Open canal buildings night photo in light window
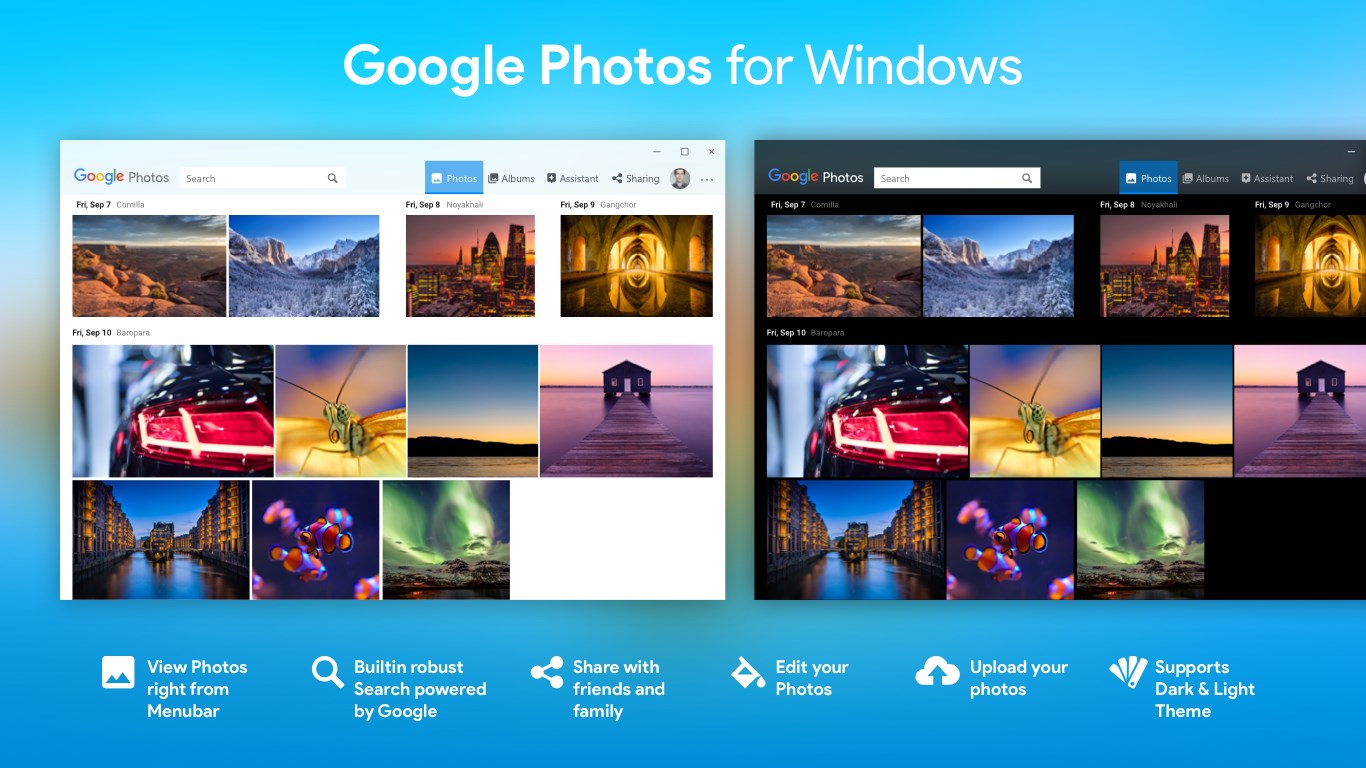 [x=161, y=540]
